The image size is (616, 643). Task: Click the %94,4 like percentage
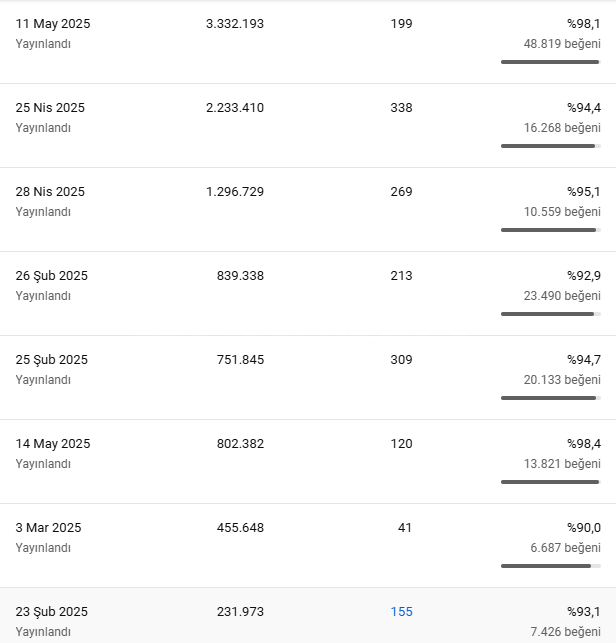[x=584, y=107]
